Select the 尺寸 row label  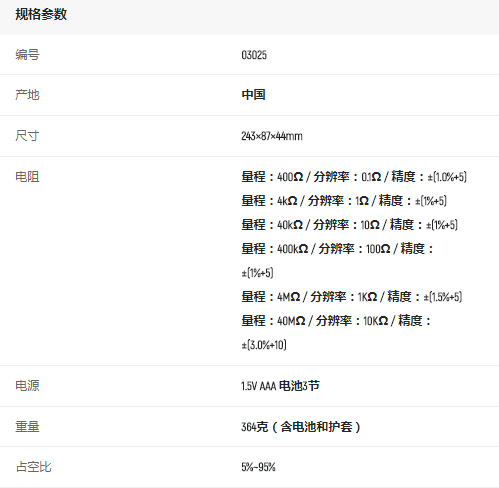tap(27, 136)
